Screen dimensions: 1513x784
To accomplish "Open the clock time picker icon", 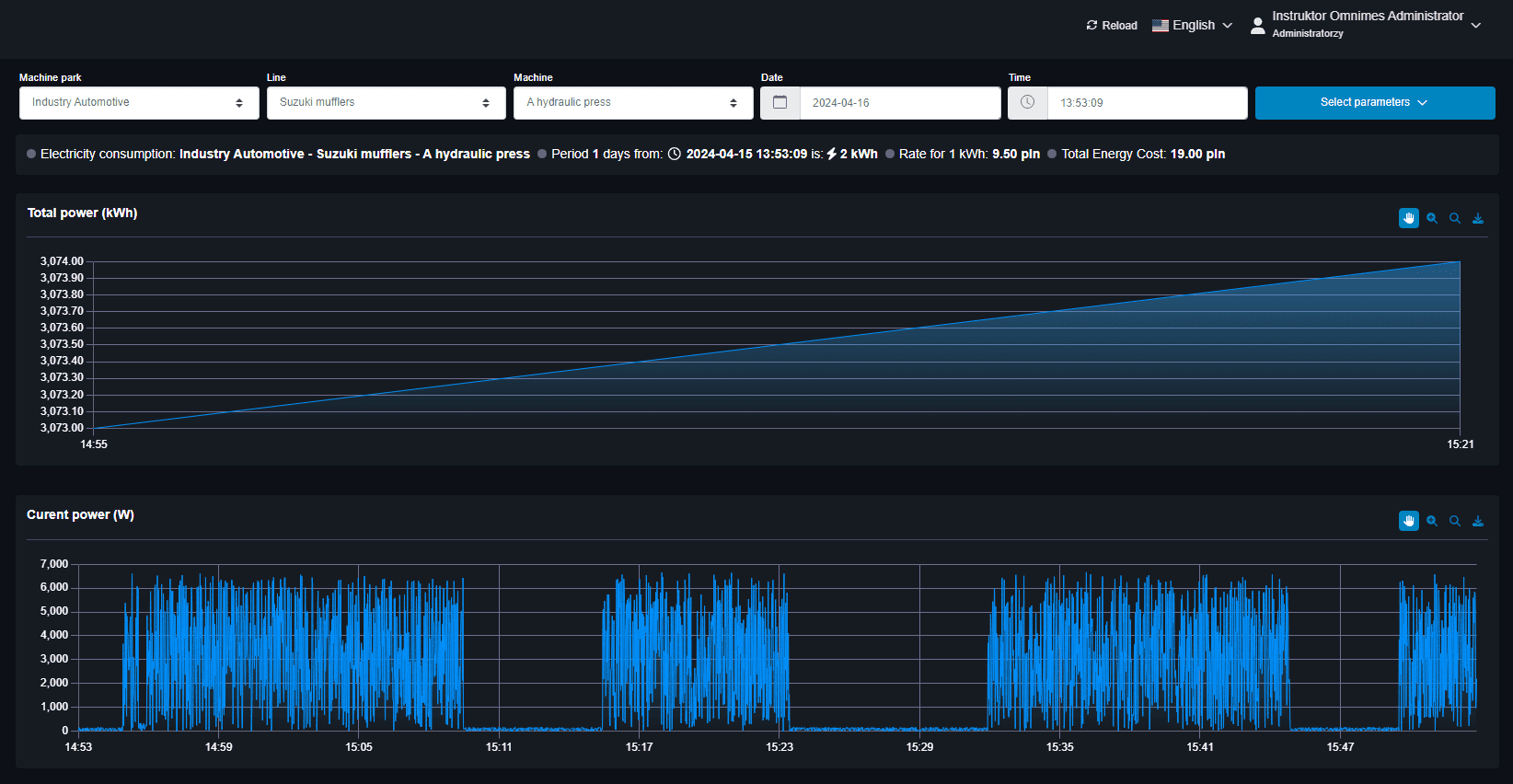I will coord(1027,102).
